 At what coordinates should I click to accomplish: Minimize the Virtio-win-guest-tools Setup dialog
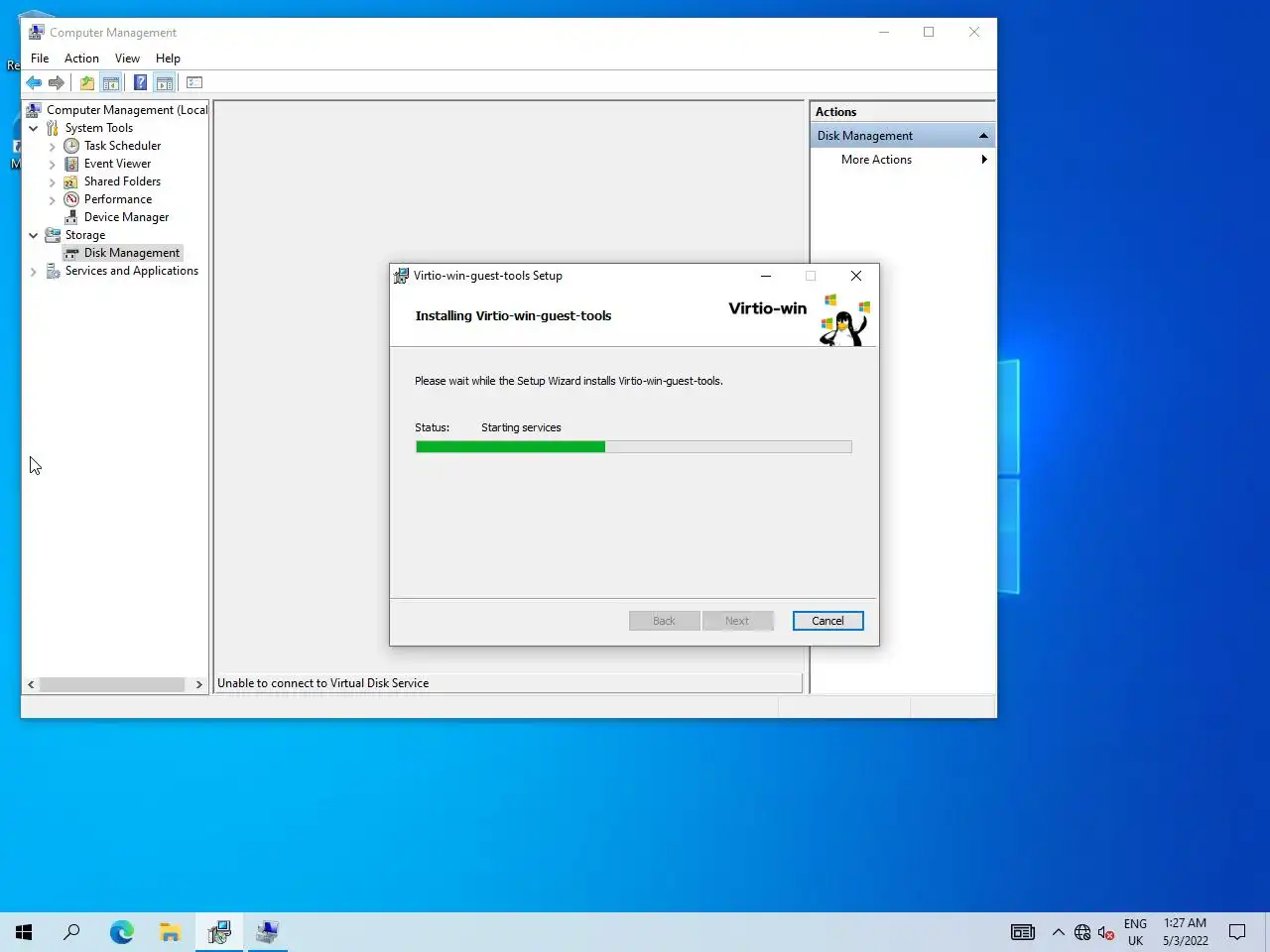(766, 276)
